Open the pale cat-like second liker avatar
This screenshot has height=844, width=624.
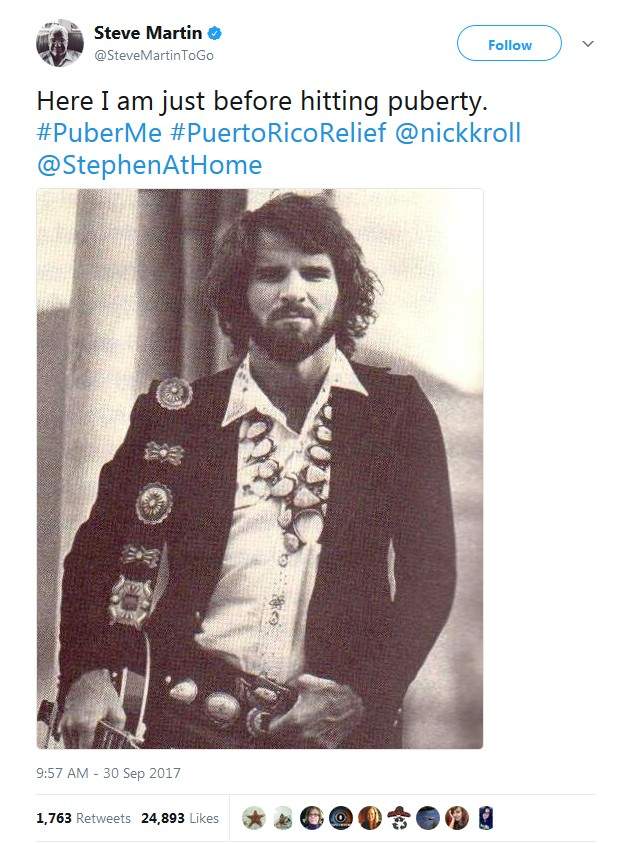[283, 818]
